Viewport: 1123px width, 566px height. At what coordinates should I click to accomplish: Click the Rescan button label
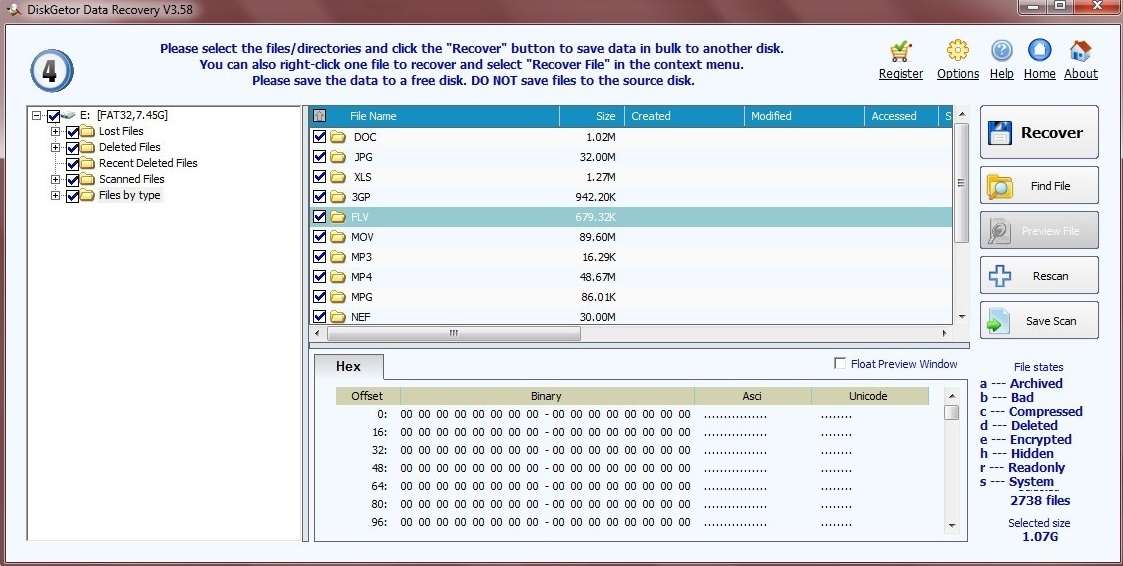pos(1050,276)
